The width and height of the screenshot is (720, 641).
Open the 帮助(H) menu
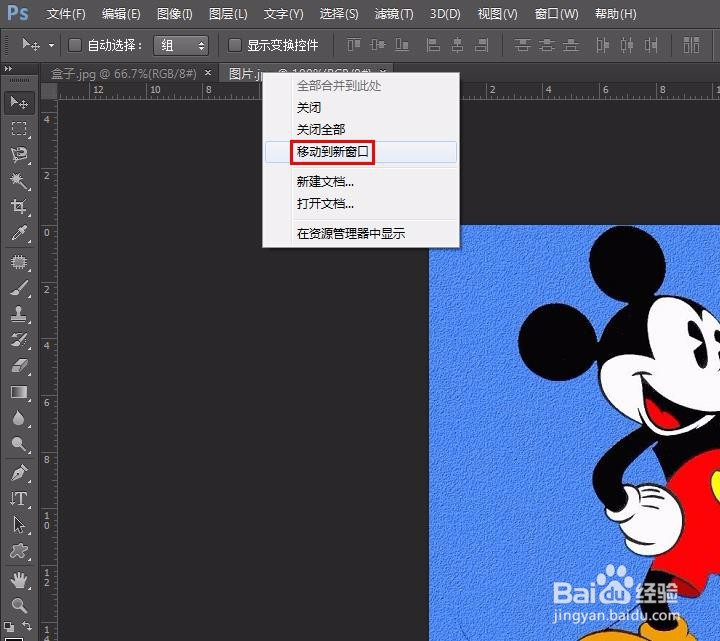coord(615,14)
